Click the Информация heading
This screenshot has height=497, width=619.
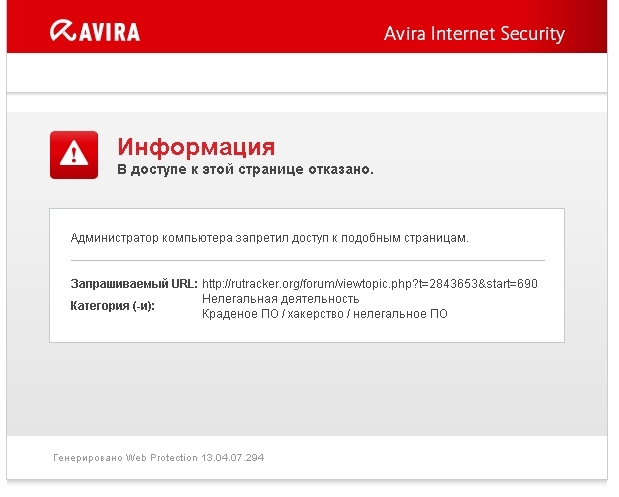click(196, 146)
